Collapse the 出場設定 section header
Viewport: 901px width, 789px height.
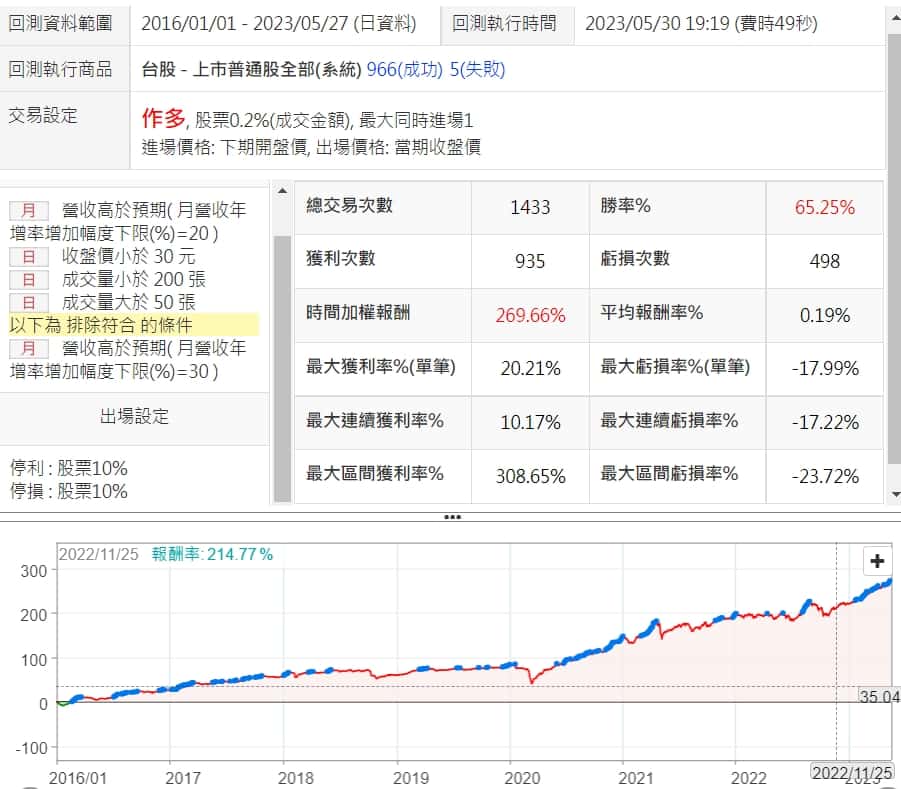(134, 417)
